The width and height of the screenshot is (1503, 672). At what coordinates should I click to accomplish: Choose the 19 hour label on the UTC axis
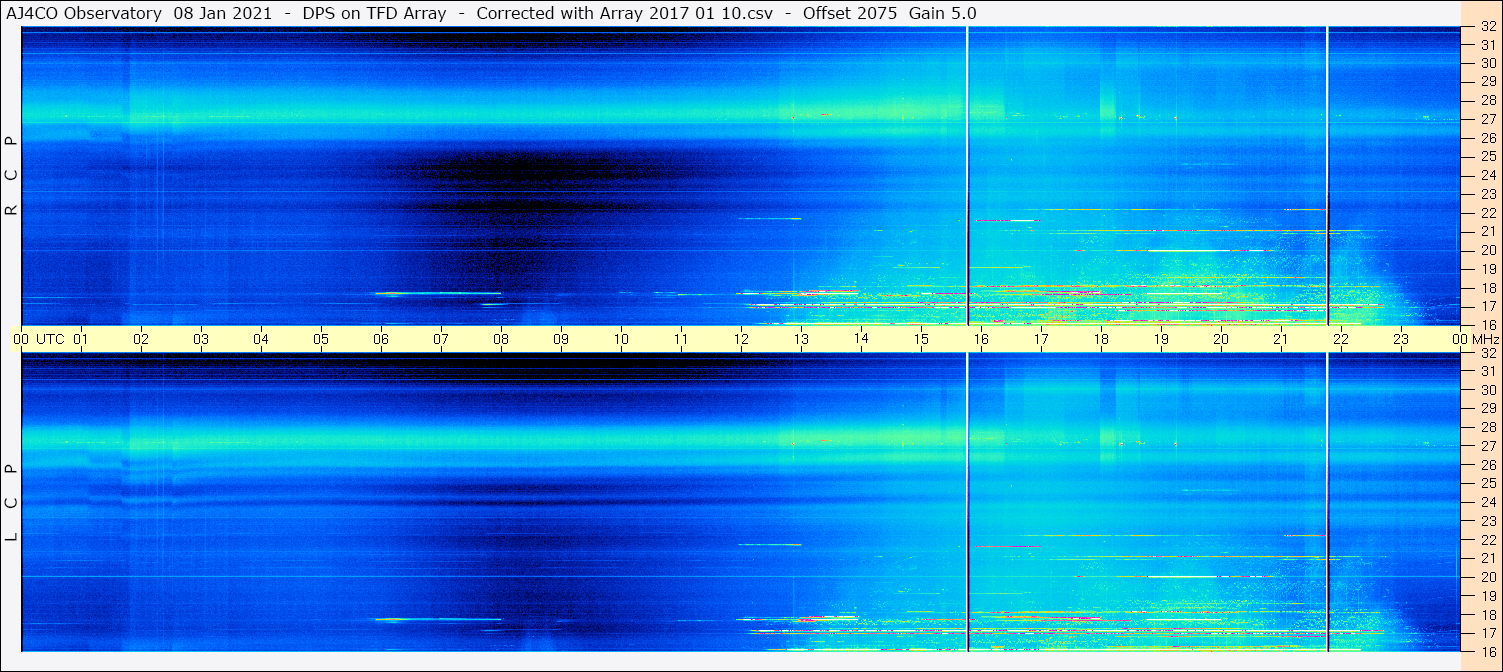[1161, 339]
